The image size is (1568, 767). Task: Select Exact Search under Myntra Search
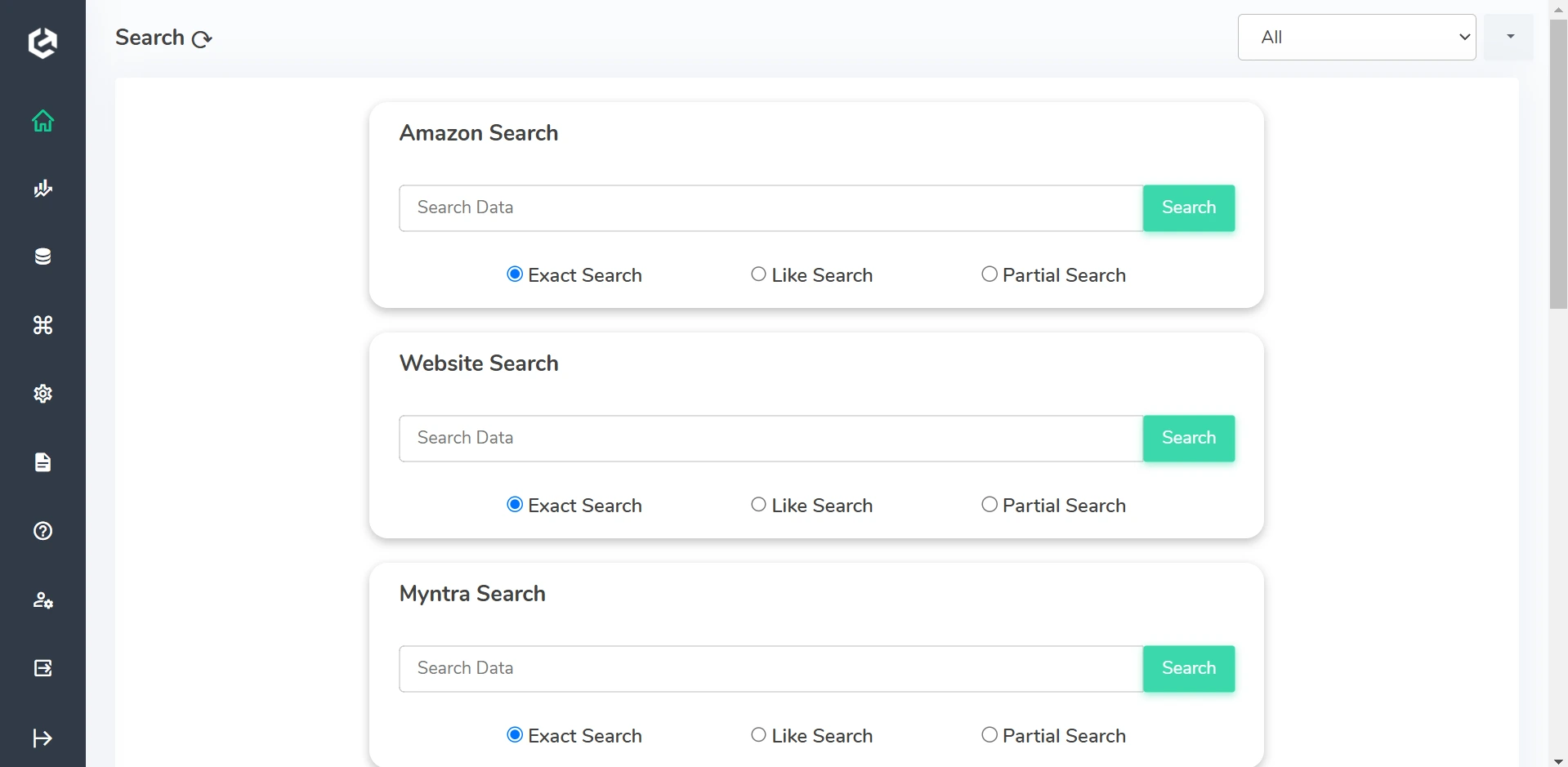[515, 735]
